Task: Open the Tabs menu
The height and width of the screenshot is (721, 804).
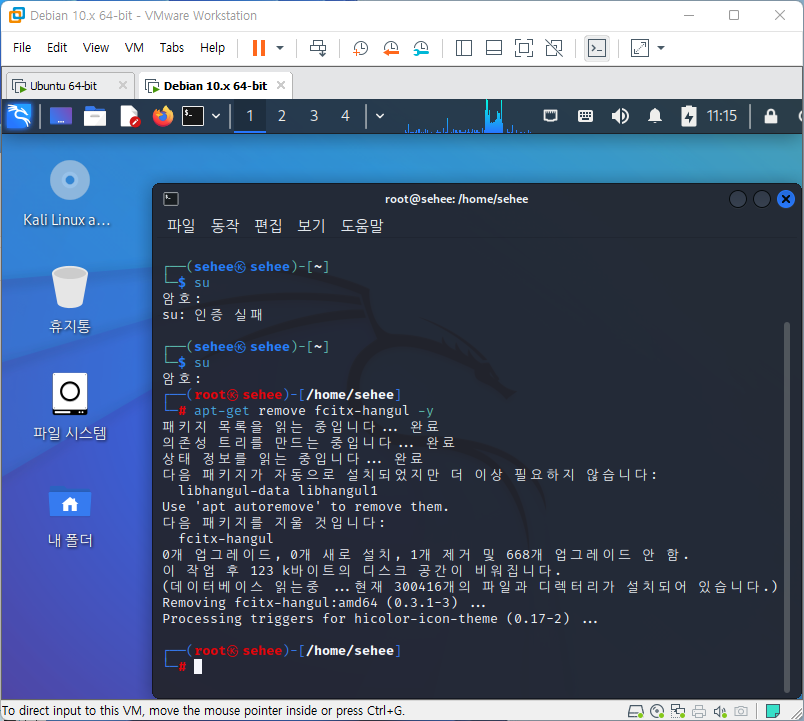Action: point(172,48)
